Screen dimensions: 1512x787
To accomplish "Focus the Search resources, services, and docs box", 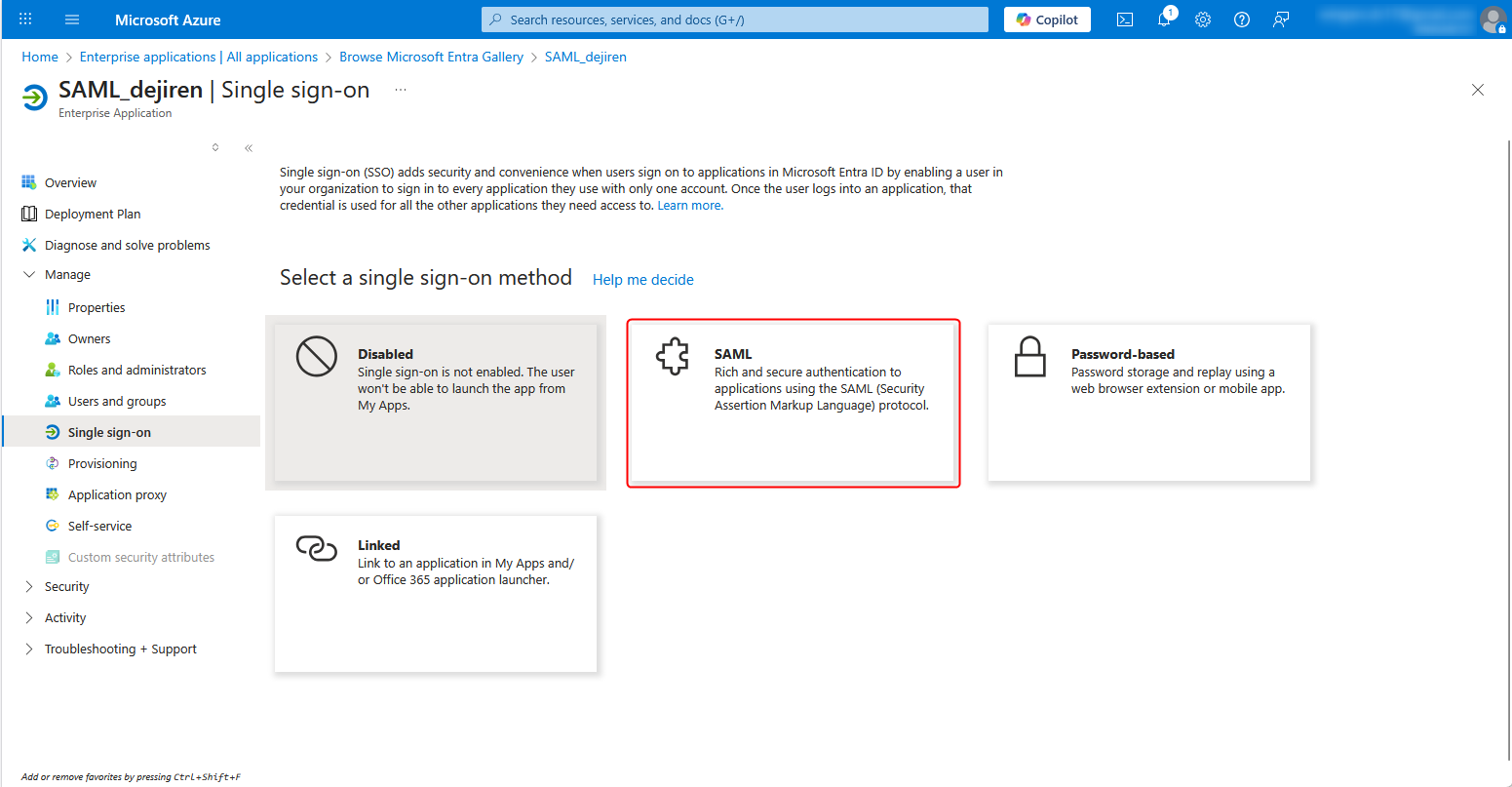I will (x=735, y=20).
